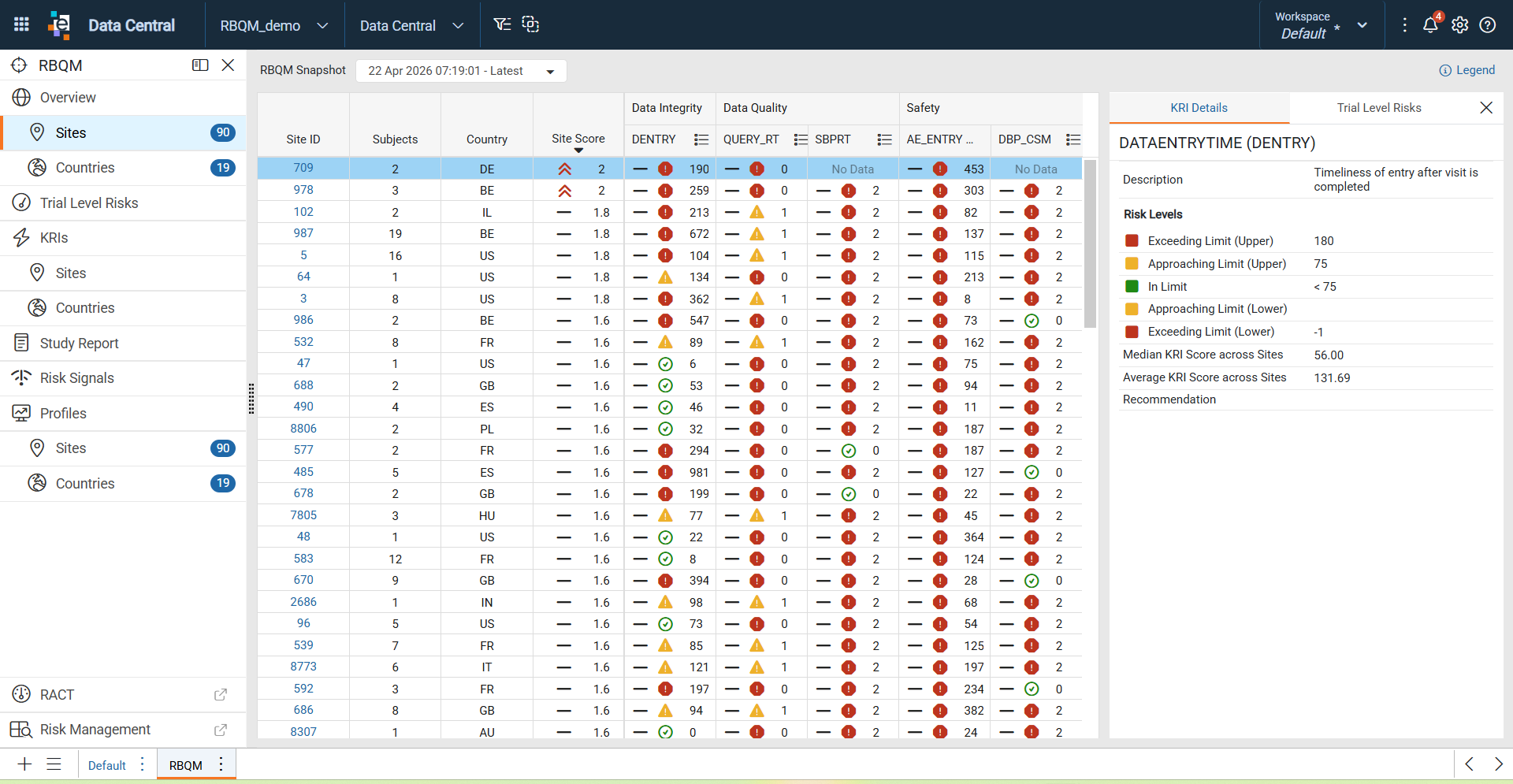Open site 987 link
The image size is (1513, 784).
pos(303,233)
